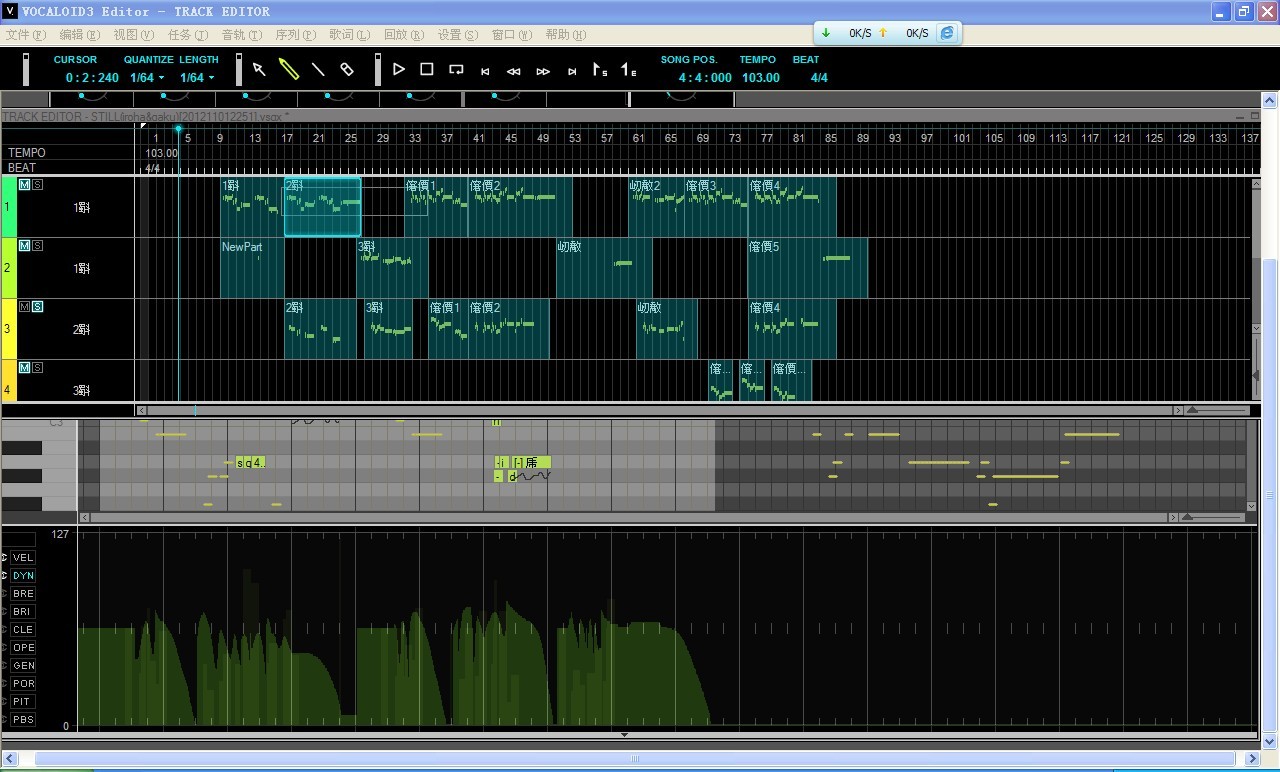Open the 音轨(T) menu
The height and width of the screenshot is (772, 1280).
tap(242, 35)
